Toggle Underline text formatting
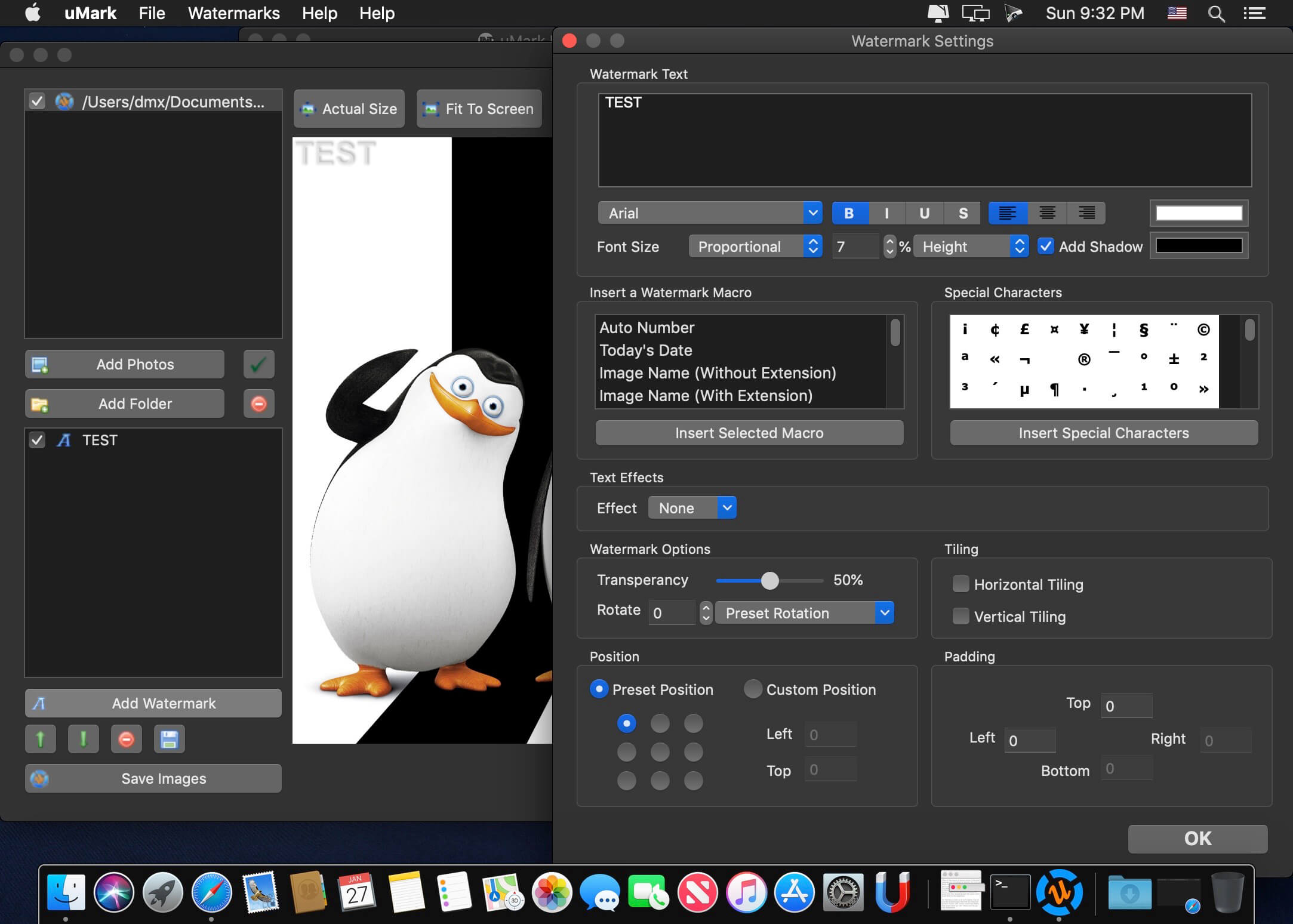 pyautogui.click(x=924, y=213)
